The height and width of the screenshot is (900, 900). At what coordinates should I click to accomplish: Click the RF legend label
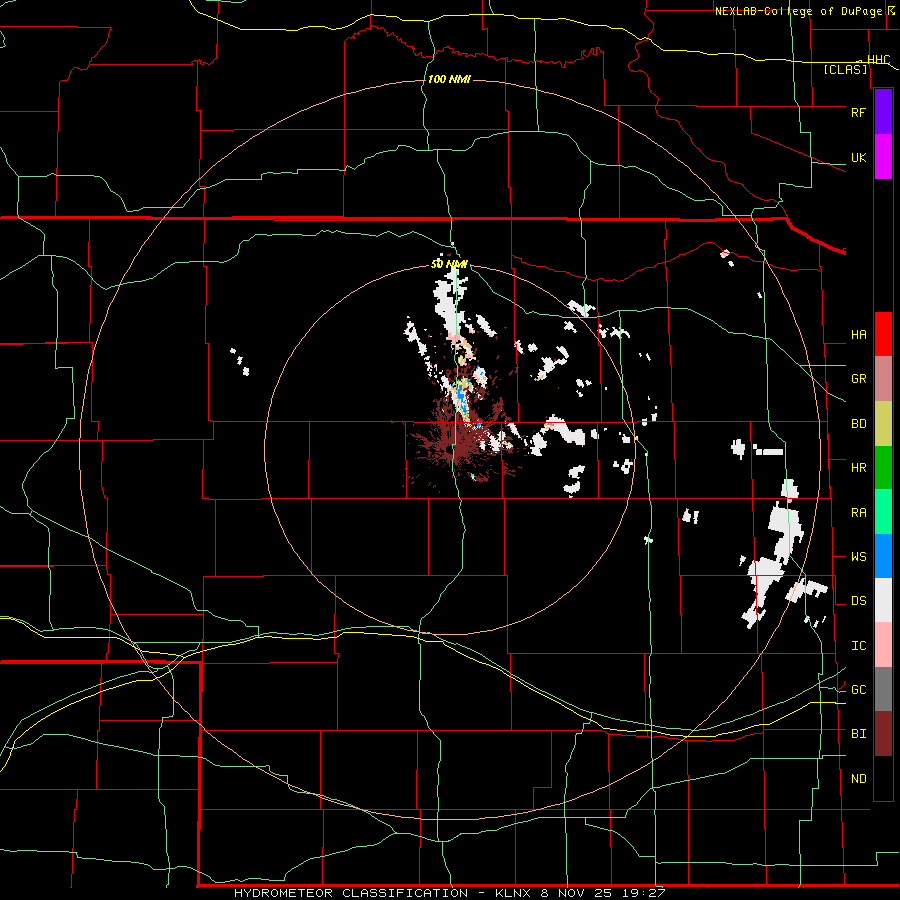click(x=858, y=112)
